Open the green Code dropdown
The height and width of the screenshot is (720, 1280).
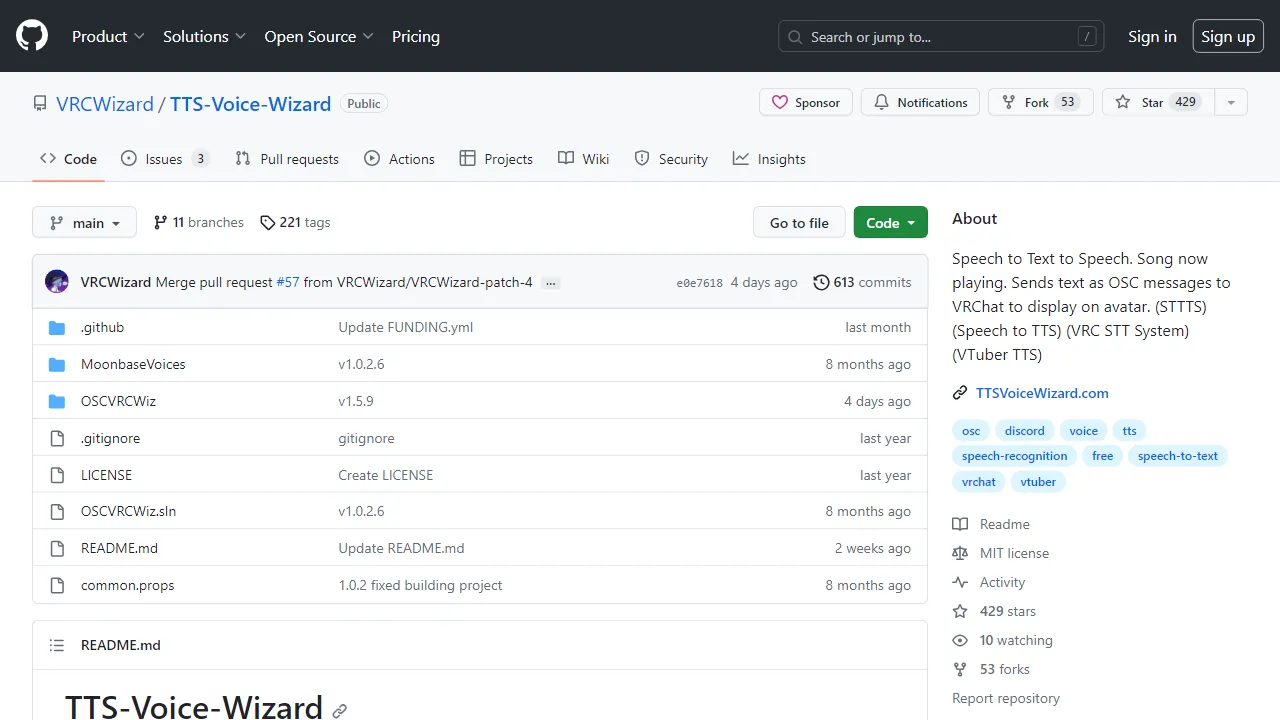(x=891, y=223)
